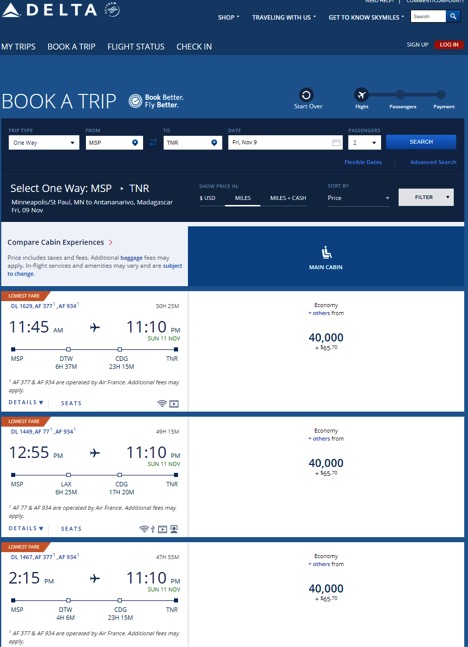Click the FROM field location pin icon
Viewport: 468px width, 647px height.
[x=135, y=143]
